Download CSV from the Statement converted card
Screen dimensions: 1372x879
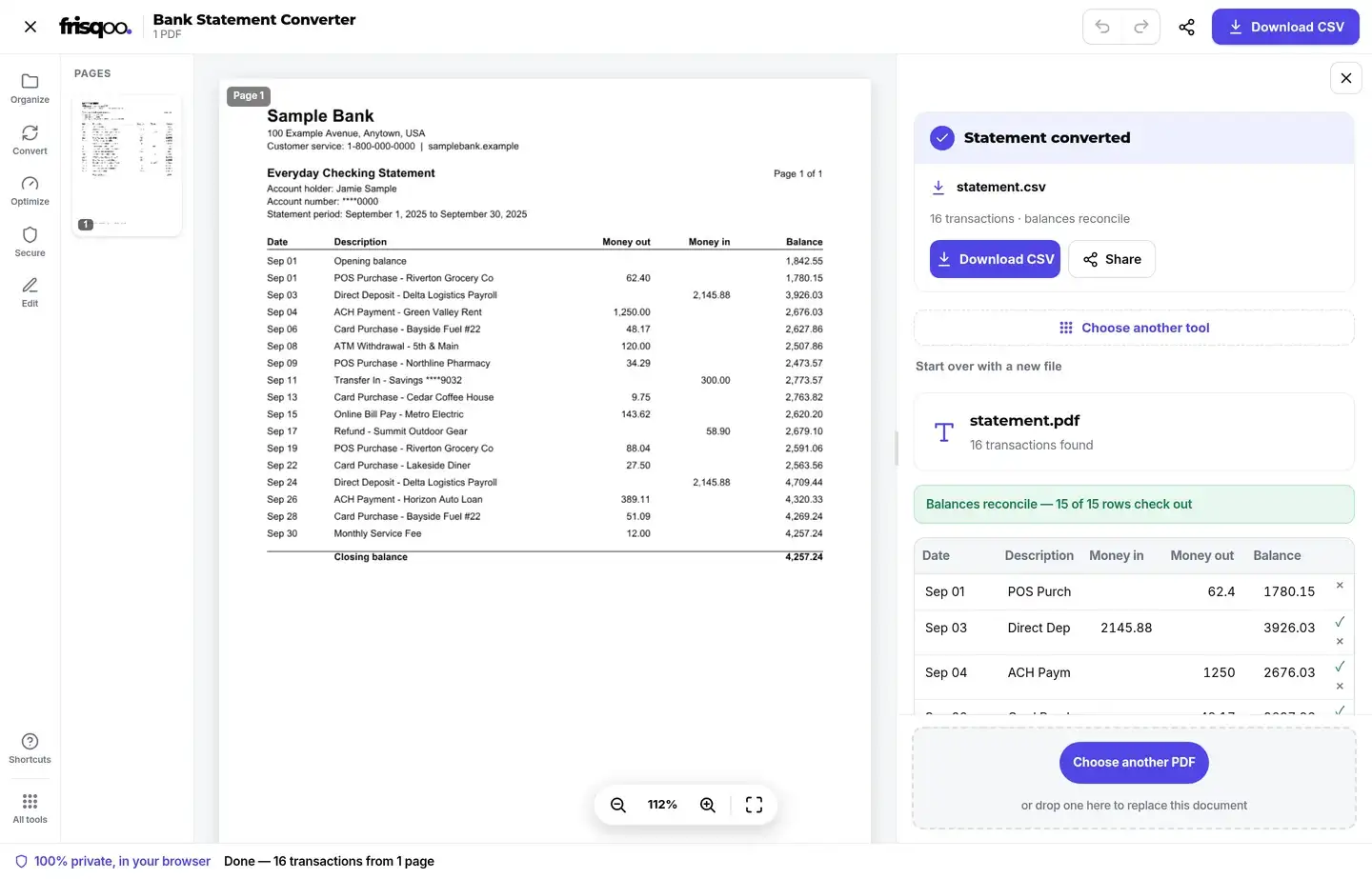[x=995, y=259]
